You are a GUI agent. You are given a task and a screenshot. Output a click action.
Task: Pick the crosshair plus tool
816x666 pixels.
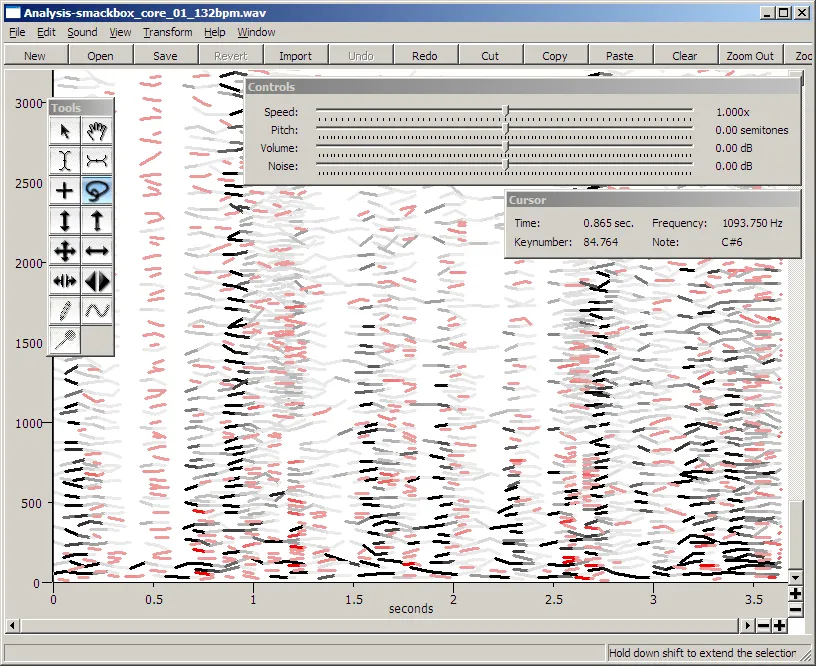click(65, 190)
